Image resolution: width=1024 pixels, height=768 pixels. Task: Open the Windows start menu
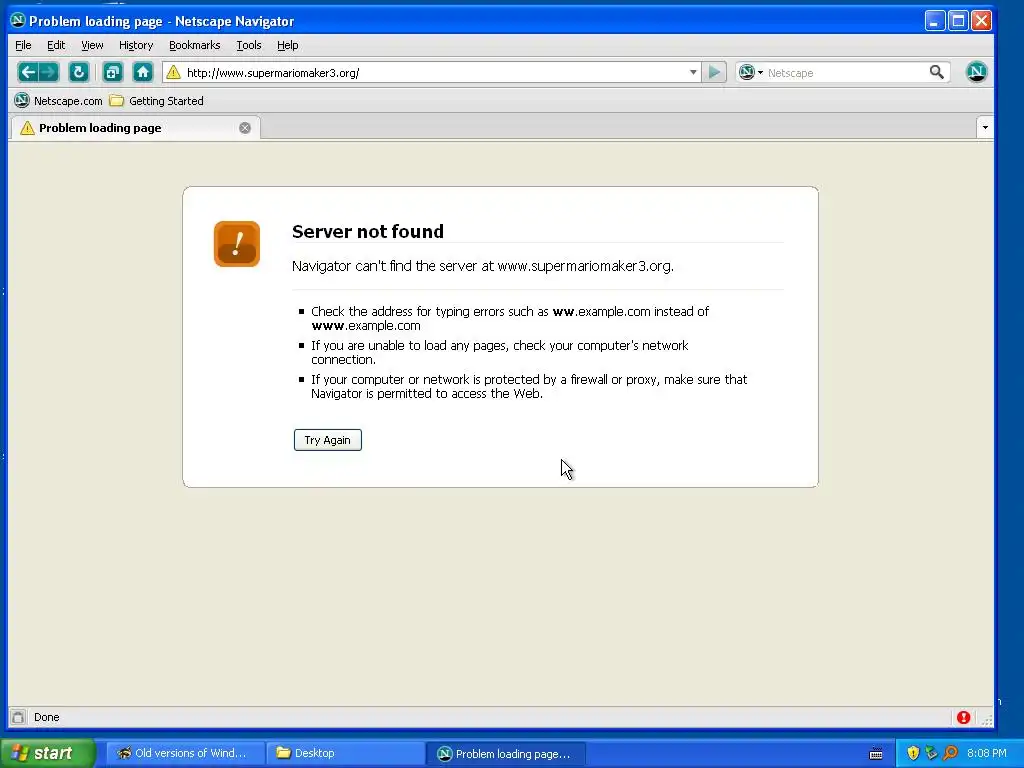47,753
